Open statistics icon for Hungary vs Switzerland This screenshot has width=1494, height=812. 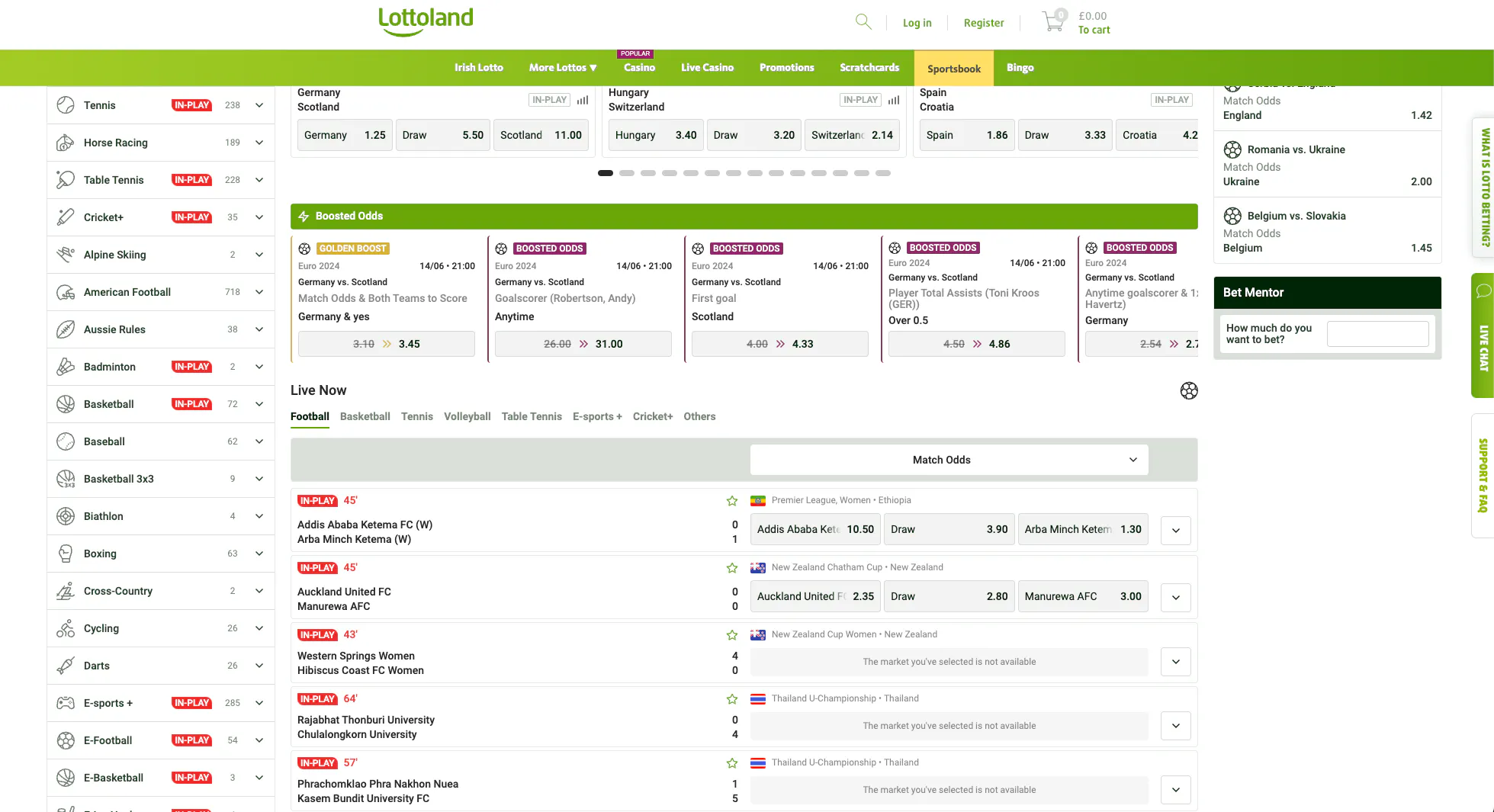coord(894,100)
